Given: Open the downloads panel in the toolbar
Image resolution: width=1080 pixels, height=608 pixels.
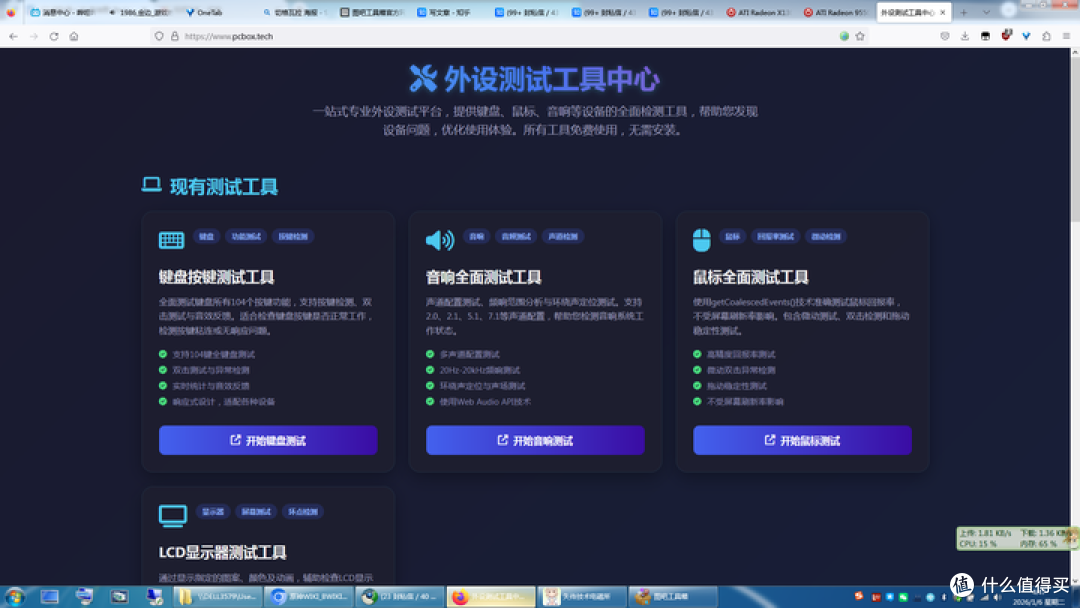Looking at the screenshot, I should 965,36.
